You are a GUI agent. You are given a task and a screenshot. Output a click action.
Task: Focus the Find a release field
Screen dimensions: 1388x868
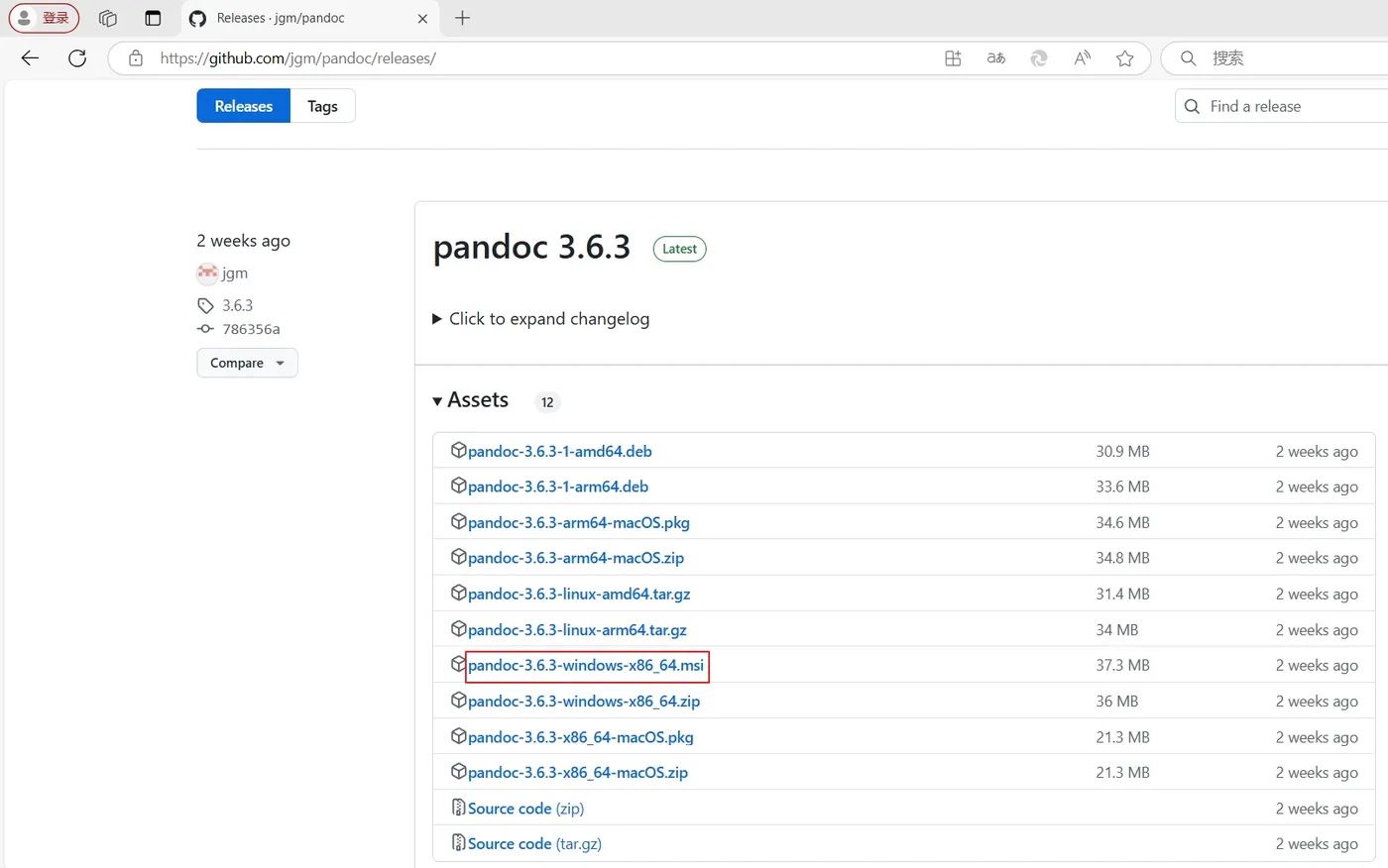[x=1289, y=106]
